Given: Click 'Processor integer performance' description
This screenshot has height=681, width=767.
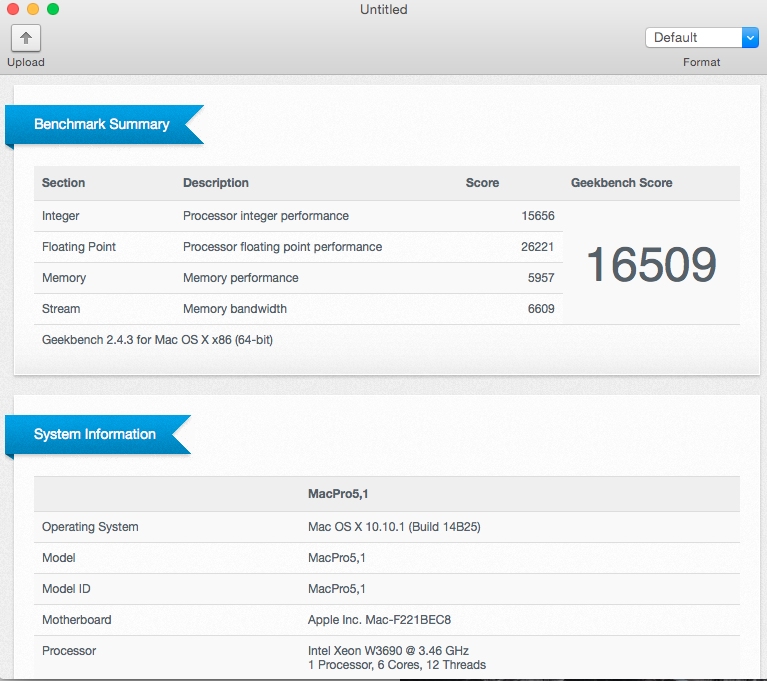Looking at the screenshot, I should [266, 216].
